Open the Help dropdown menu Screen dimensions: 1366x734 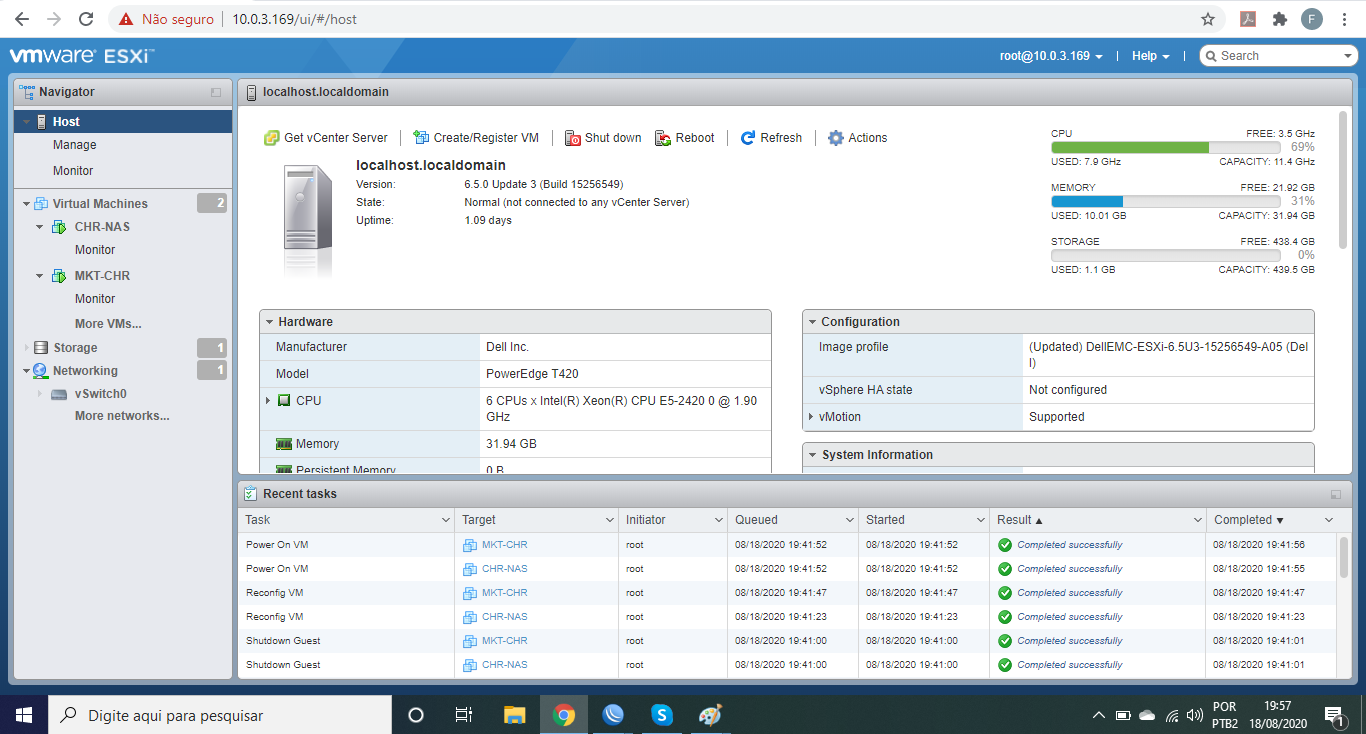pos(1151,56)
